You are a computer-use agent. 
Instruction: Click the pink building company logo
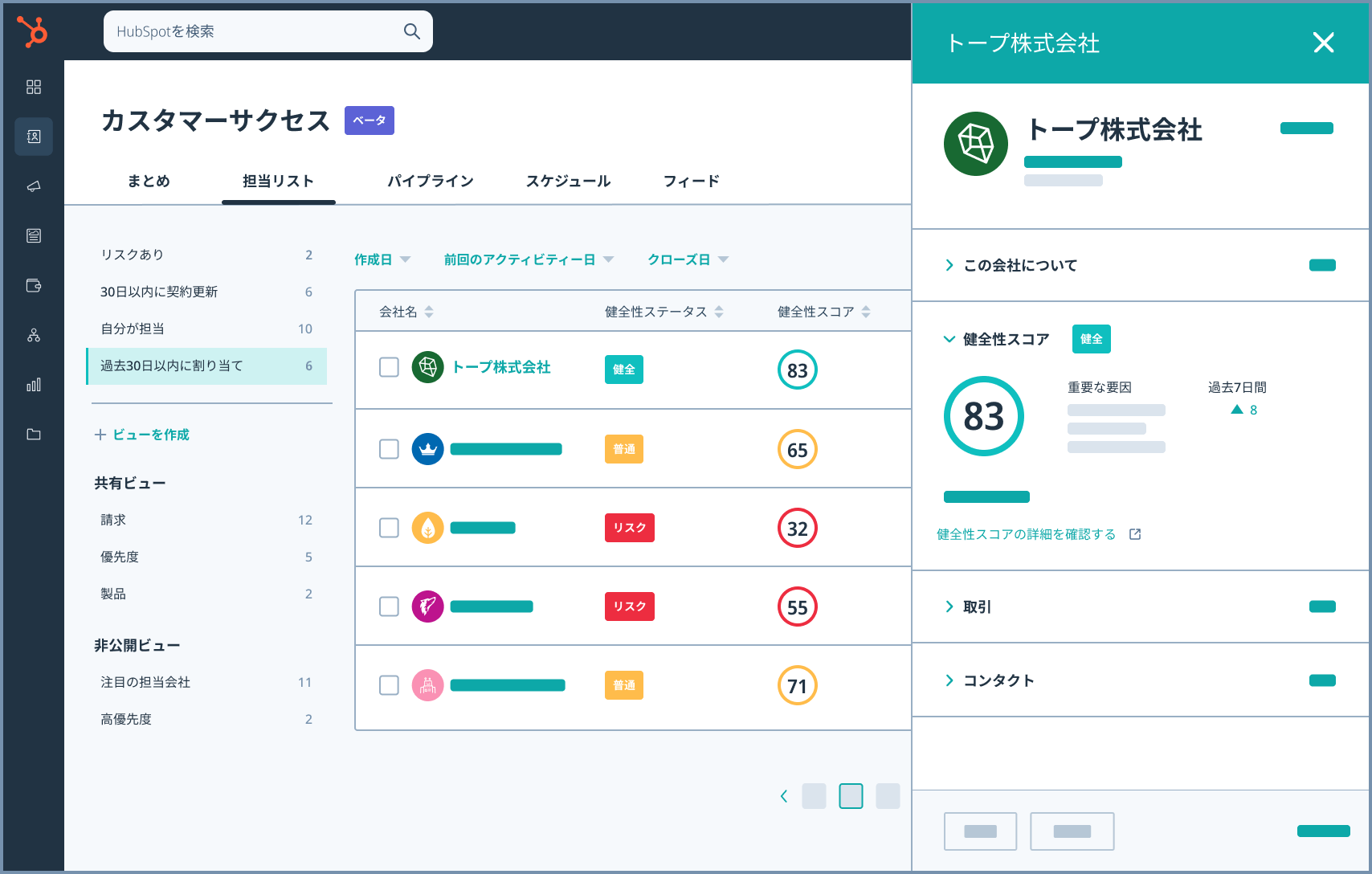(x=428, y=685)
